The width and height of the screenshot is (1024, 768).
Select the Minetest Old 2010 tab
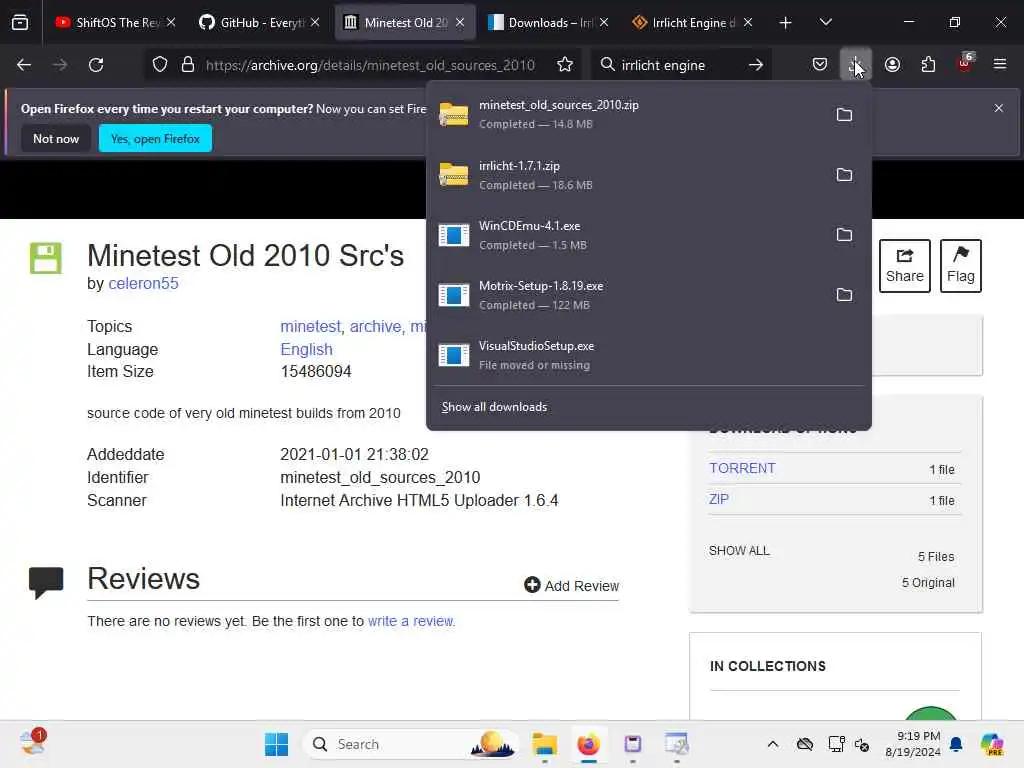click(x=405, y=23)
